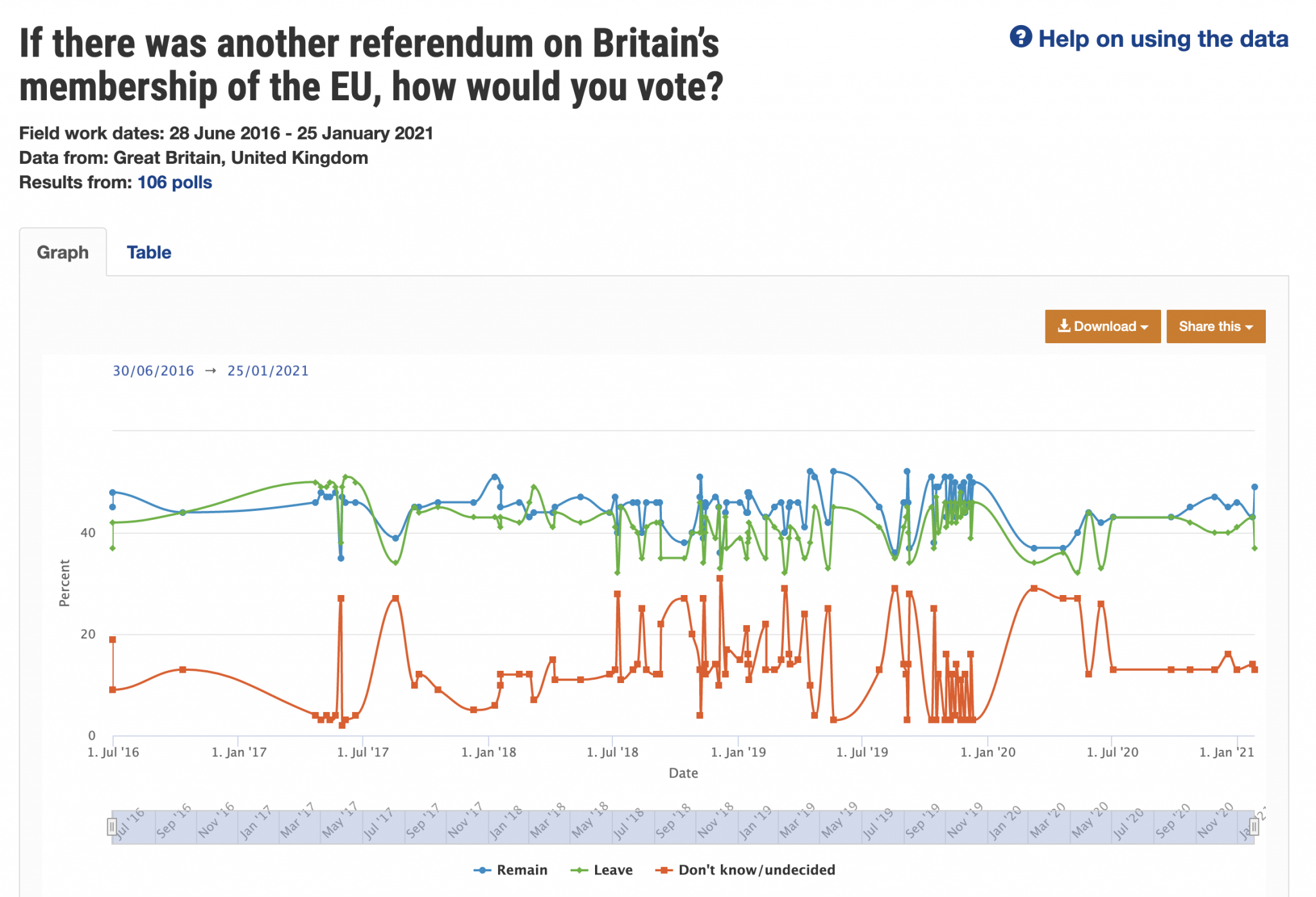Grab the left range slider handle
1316x897 pixels.
click(x=113, y=825)
